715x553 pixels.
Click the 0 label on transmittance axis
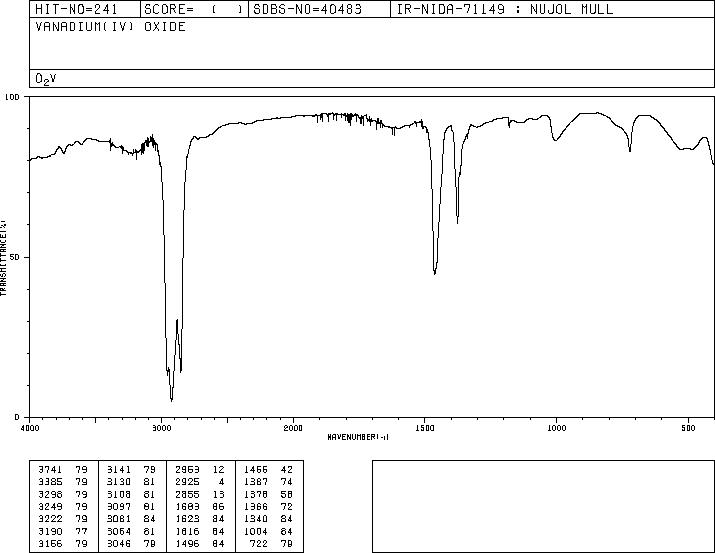click(x=17, y=417)
